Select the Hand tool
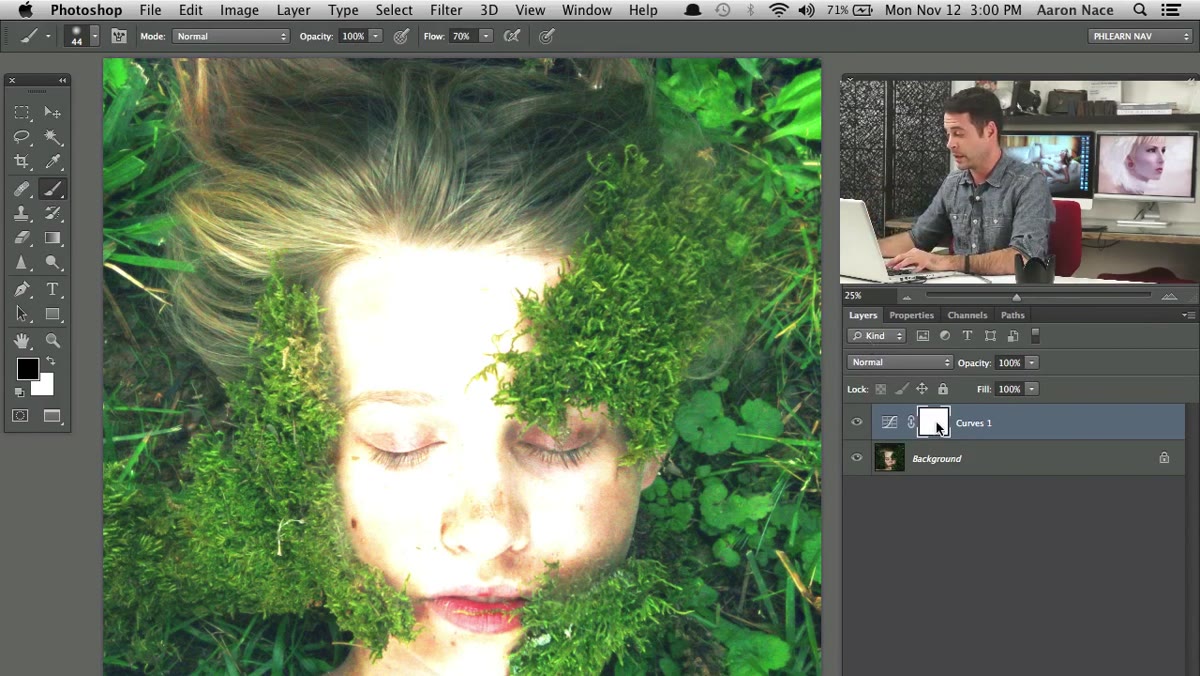 coord(22,340)
